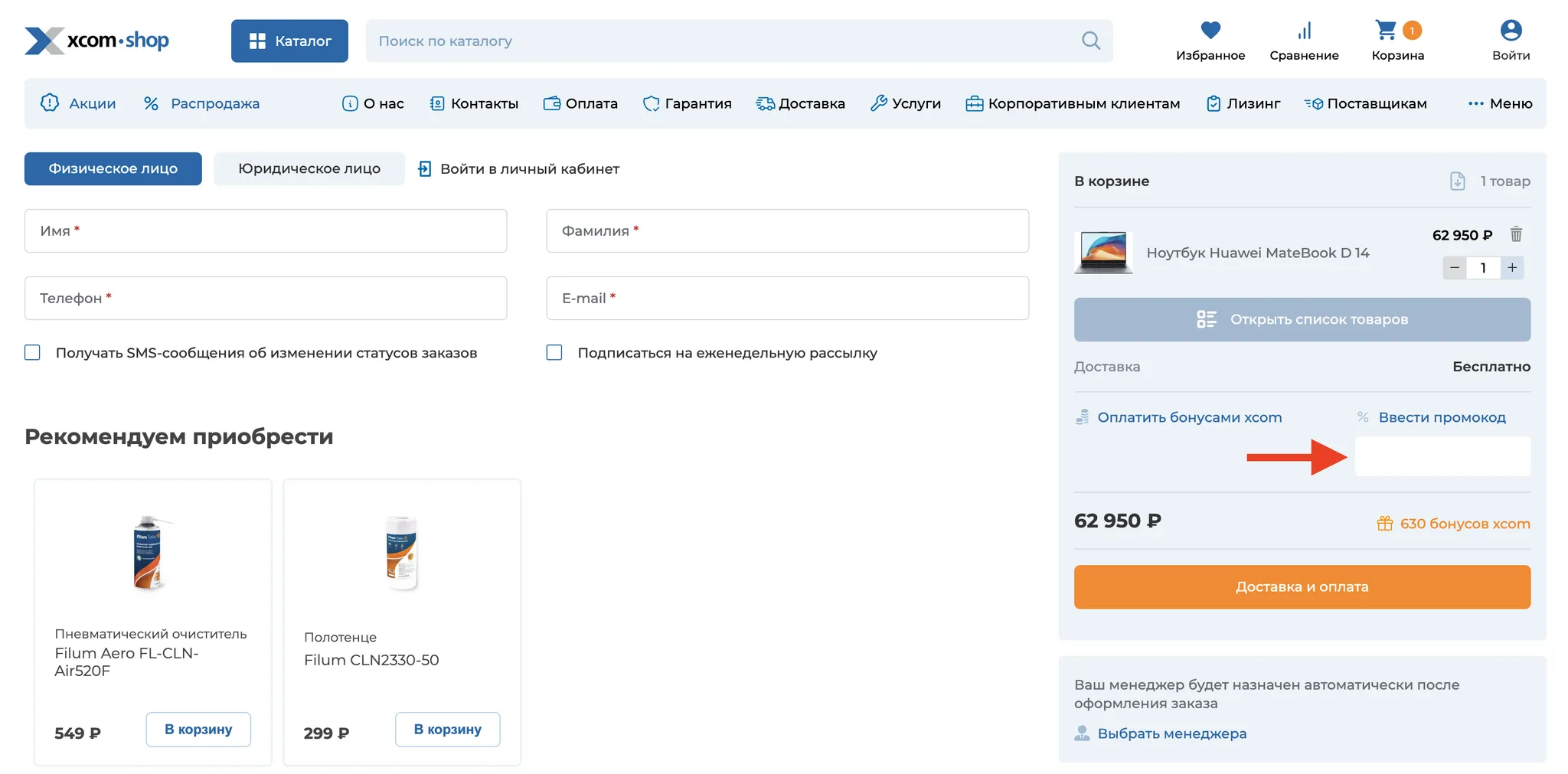Open Filum Aero pneumatic cleaner image

pyautogui.click(x=152, y=553)
